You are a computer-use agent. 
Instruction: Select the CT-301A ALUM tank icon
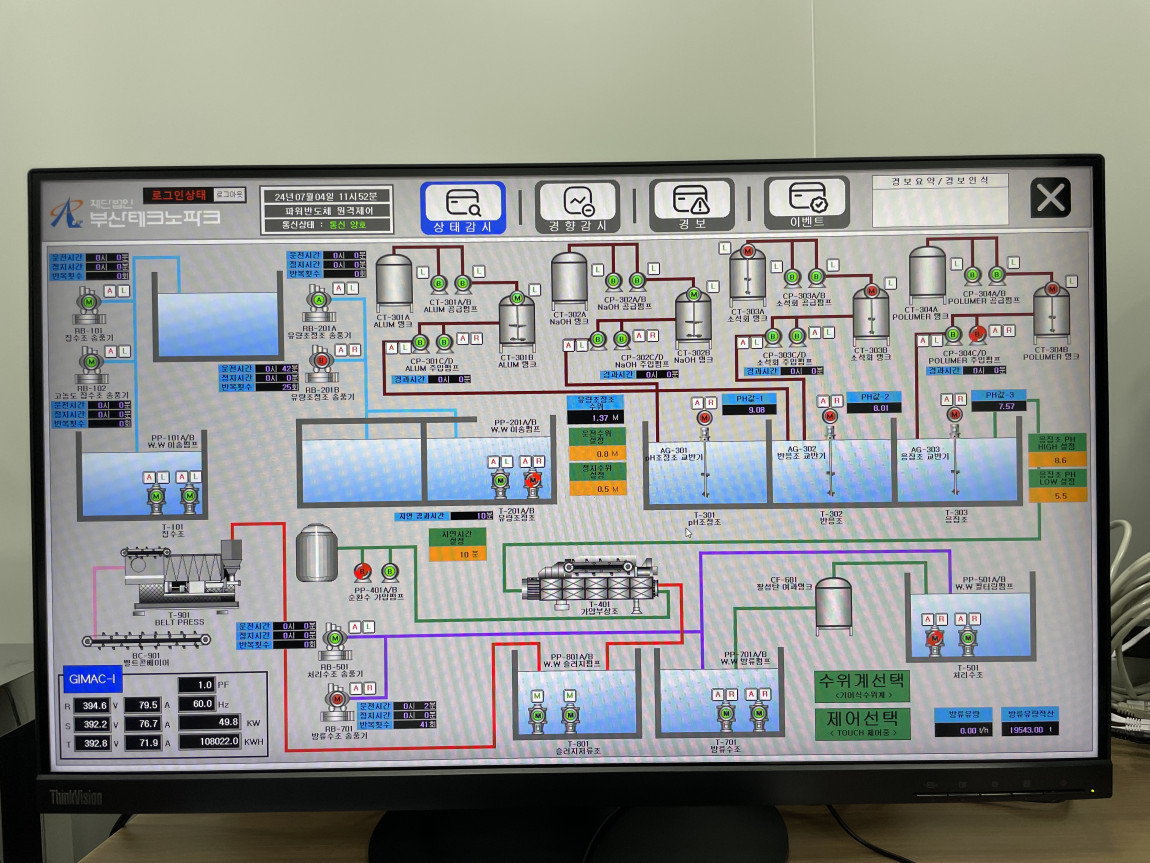[x=394, y=284]
